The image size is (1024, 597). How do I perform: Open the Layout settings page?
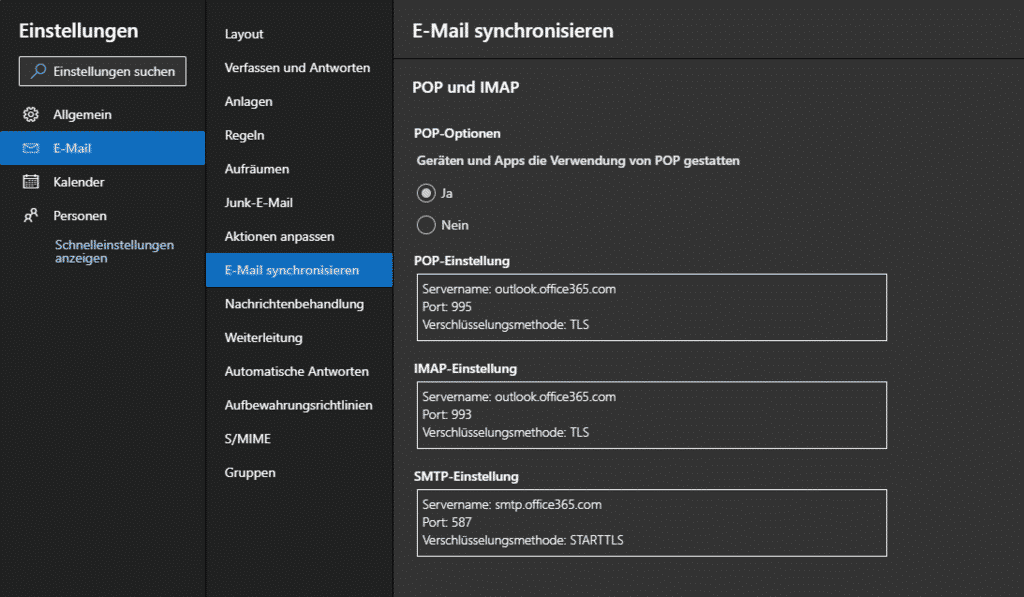299,34
